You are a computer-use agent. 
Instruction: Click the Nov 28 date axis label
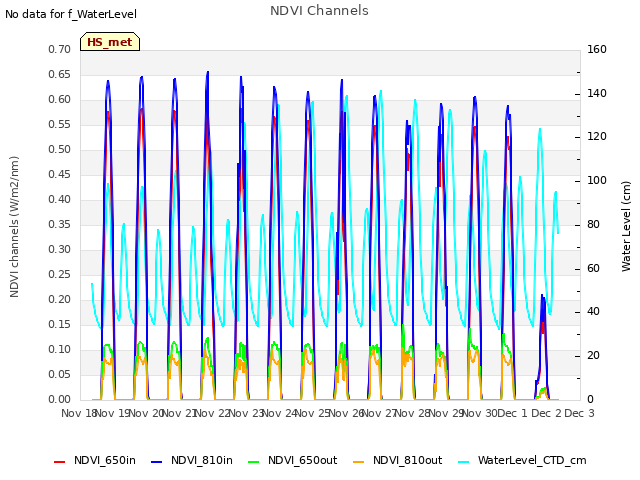pos(413,413)
